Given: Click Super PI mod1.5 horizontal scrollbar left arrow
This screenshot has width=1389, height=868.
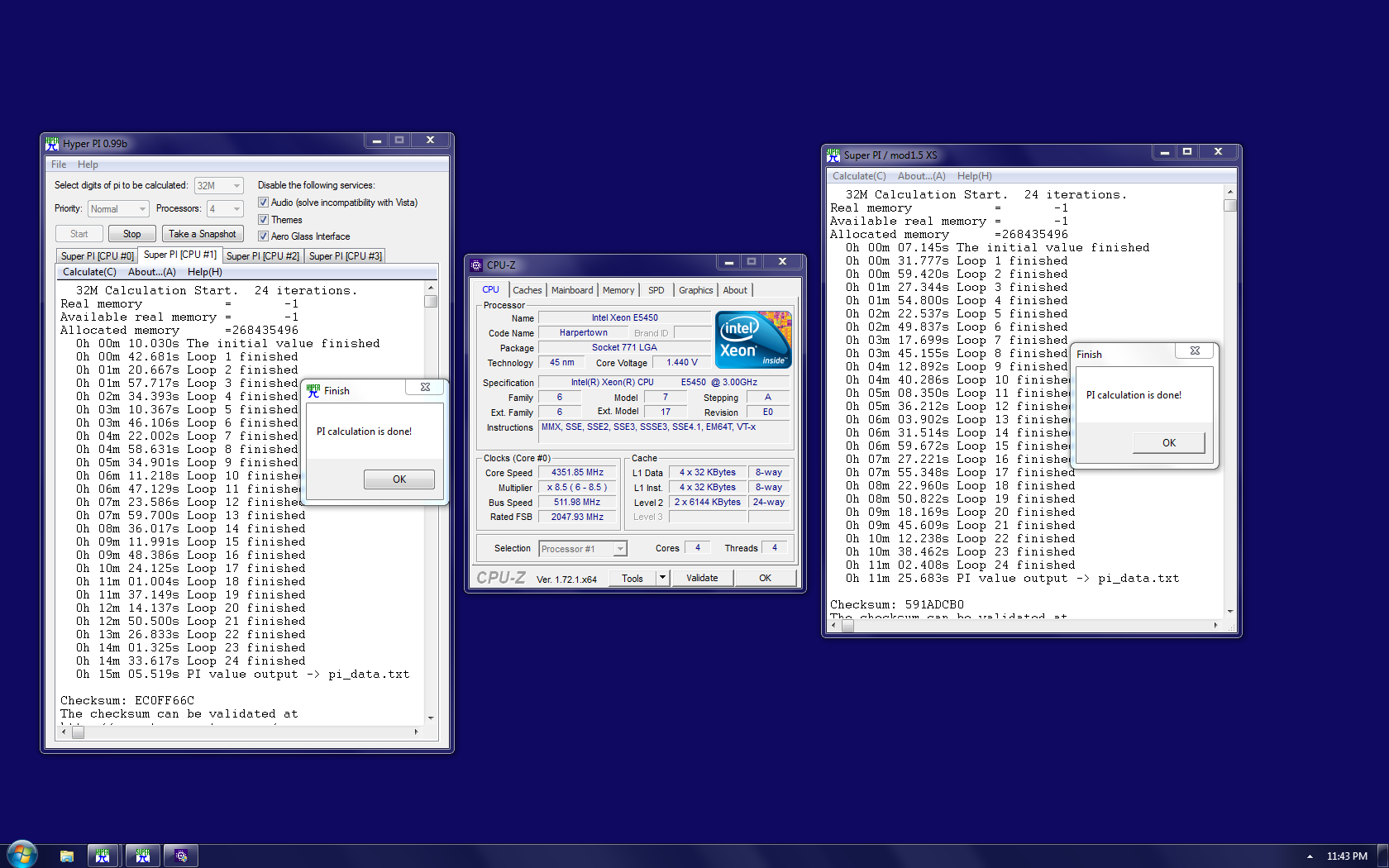Looking at the screenshot, I should pyautogui.click(x=833, y=626).
